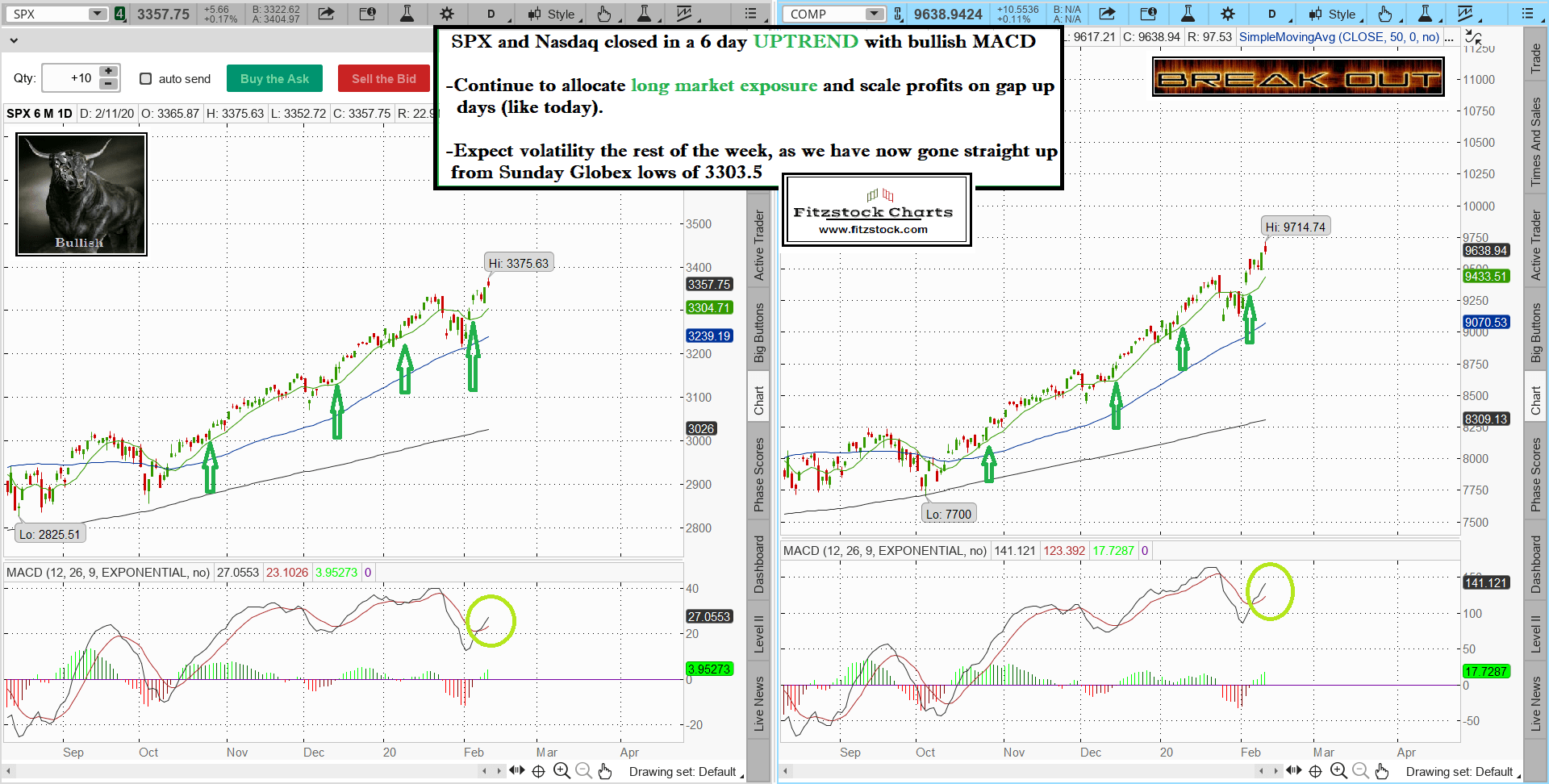Screen dimensions: 1549x784
Task: Enable the auto send checkbox
Action: (146, 78)
